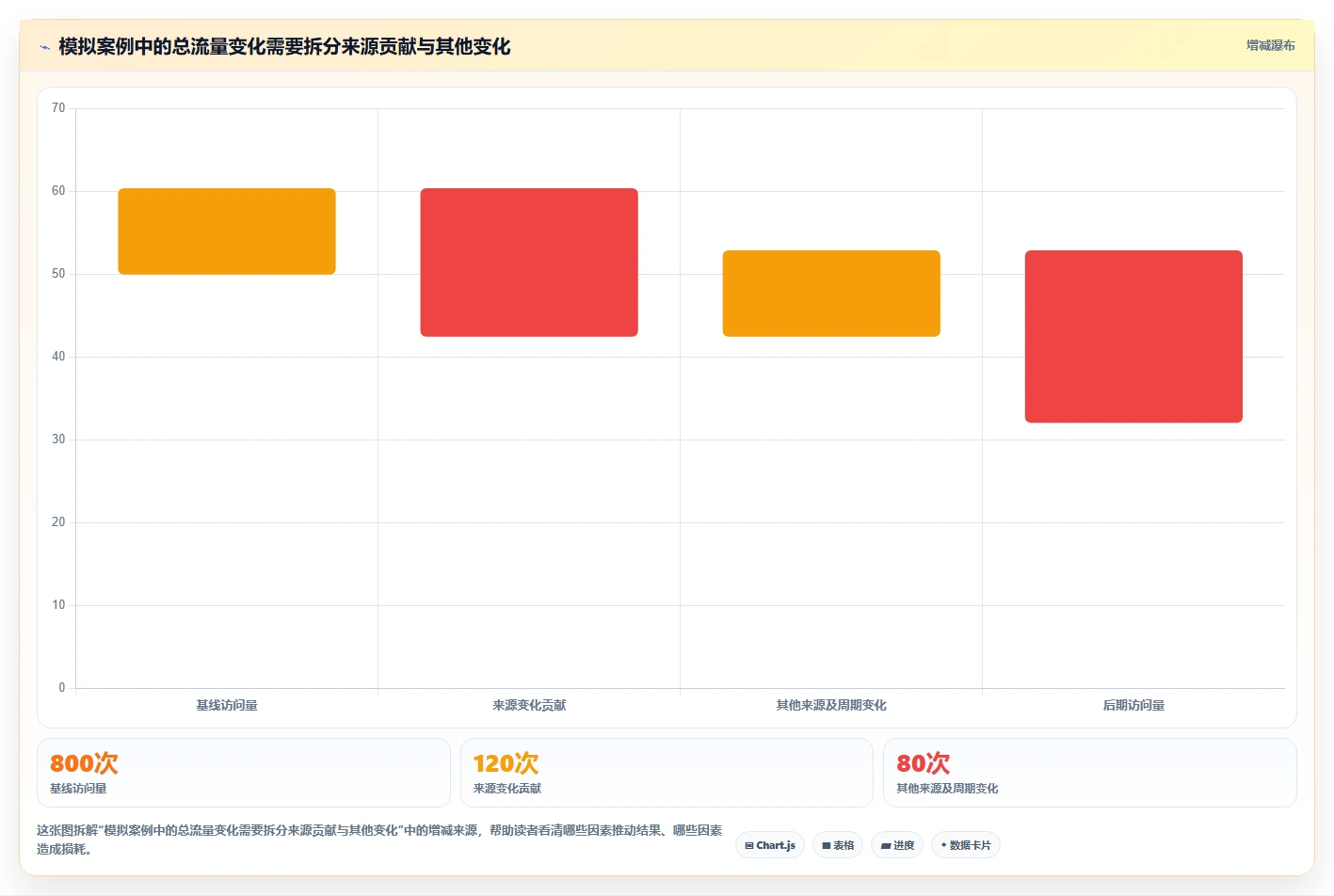Click the red 后期访问量 bar
This screenshot has height=896, width=1334.
pos(1133,336)
